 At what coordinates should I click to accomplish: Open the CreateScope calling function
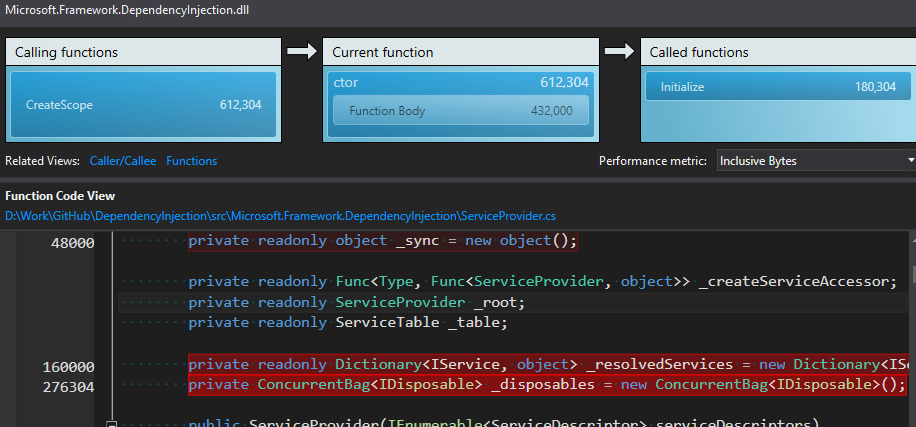point(143,105)
